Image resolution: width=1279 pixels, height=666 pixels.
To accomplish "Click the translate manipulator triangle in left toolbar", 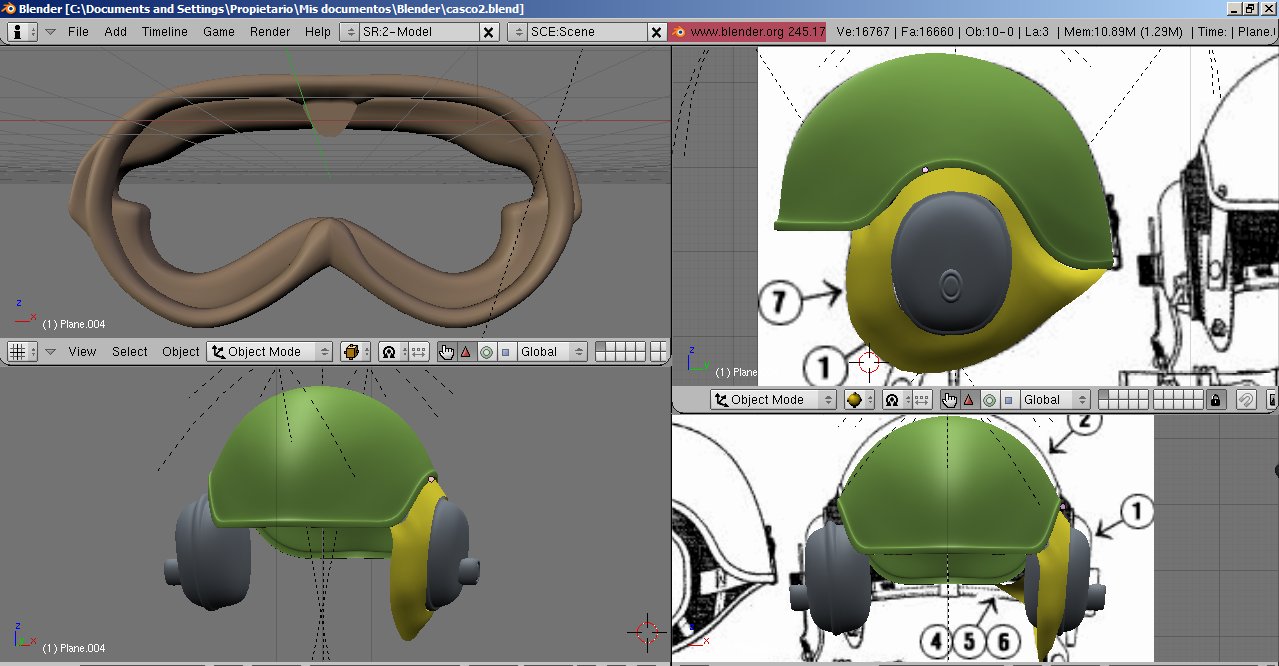I will pos(465,352).
